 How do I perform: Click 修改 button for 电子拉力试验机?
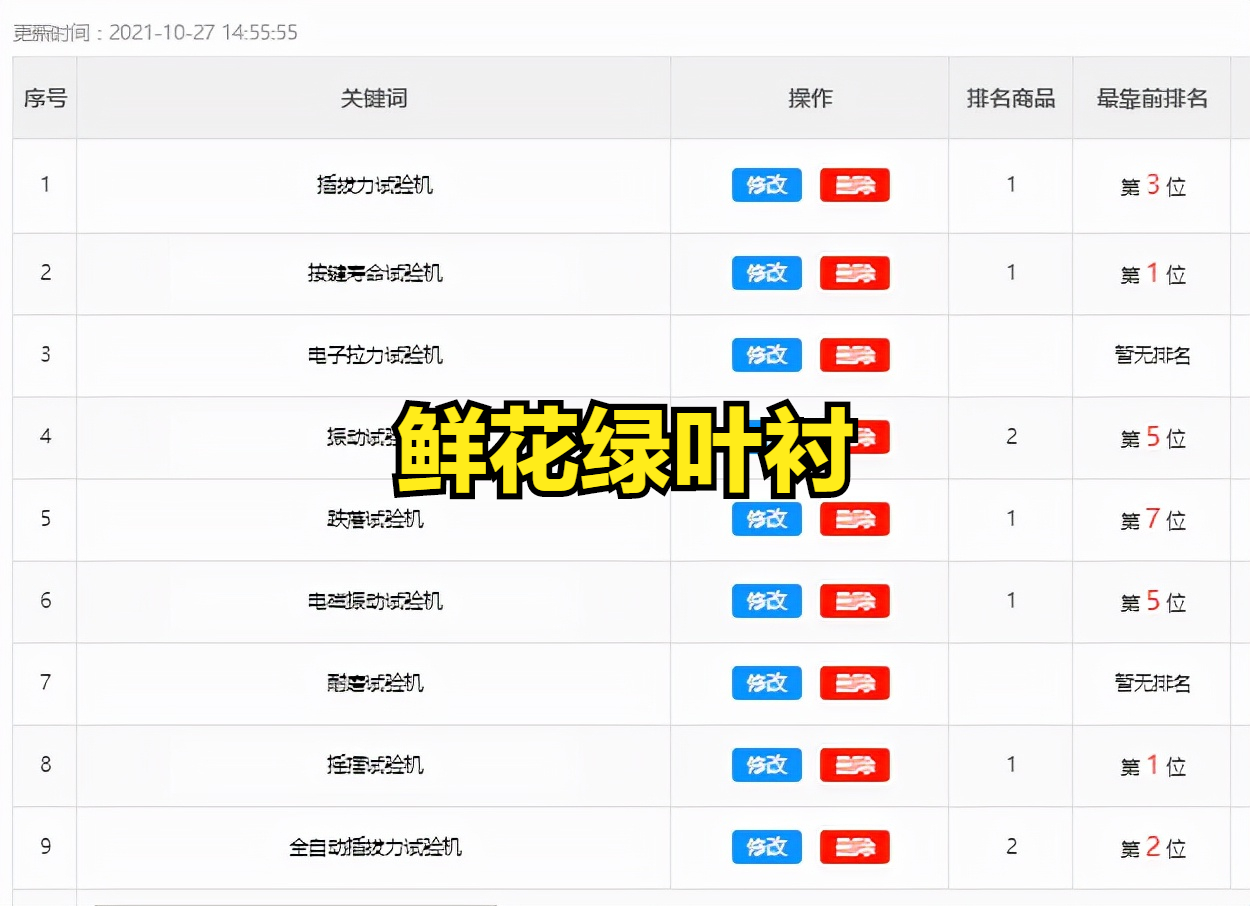(766, 355)
